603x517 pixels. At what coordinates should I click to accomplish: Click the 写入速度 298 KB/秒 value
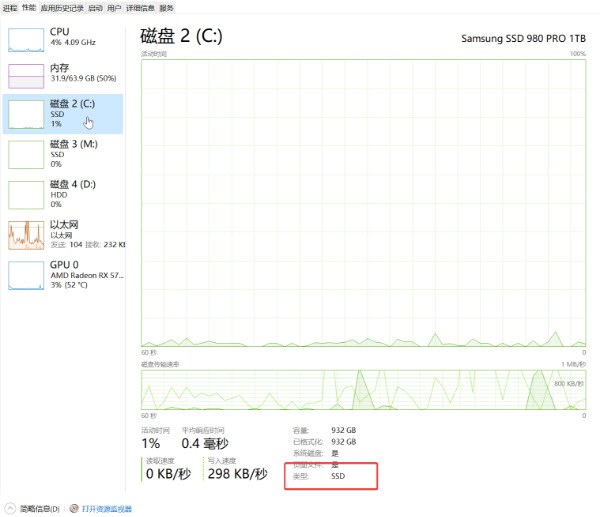[236, 472]
